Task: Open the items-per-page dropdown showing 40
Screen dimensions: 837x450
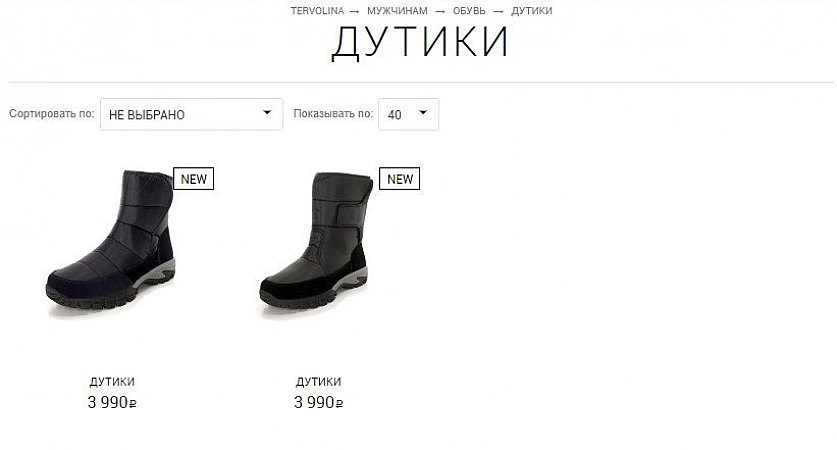Action: coord(408,114)
